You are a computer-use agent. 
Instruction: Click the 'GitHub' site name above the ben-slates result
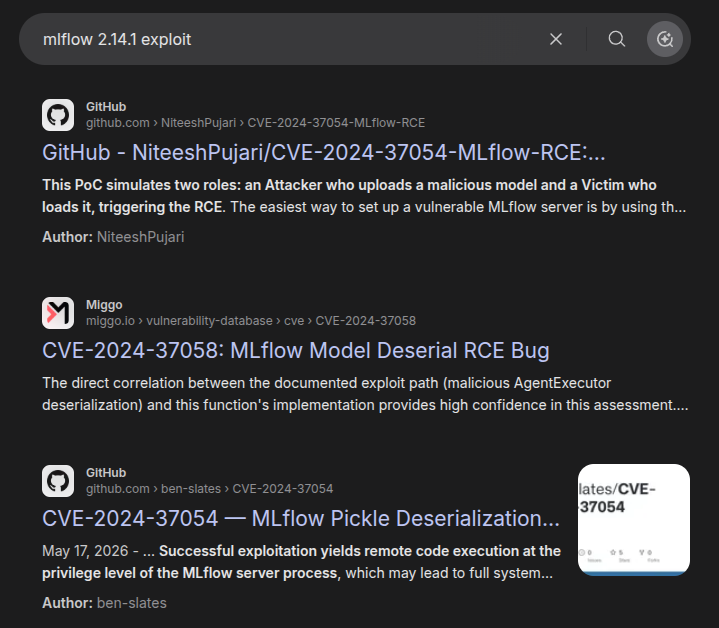coord(106,473)
